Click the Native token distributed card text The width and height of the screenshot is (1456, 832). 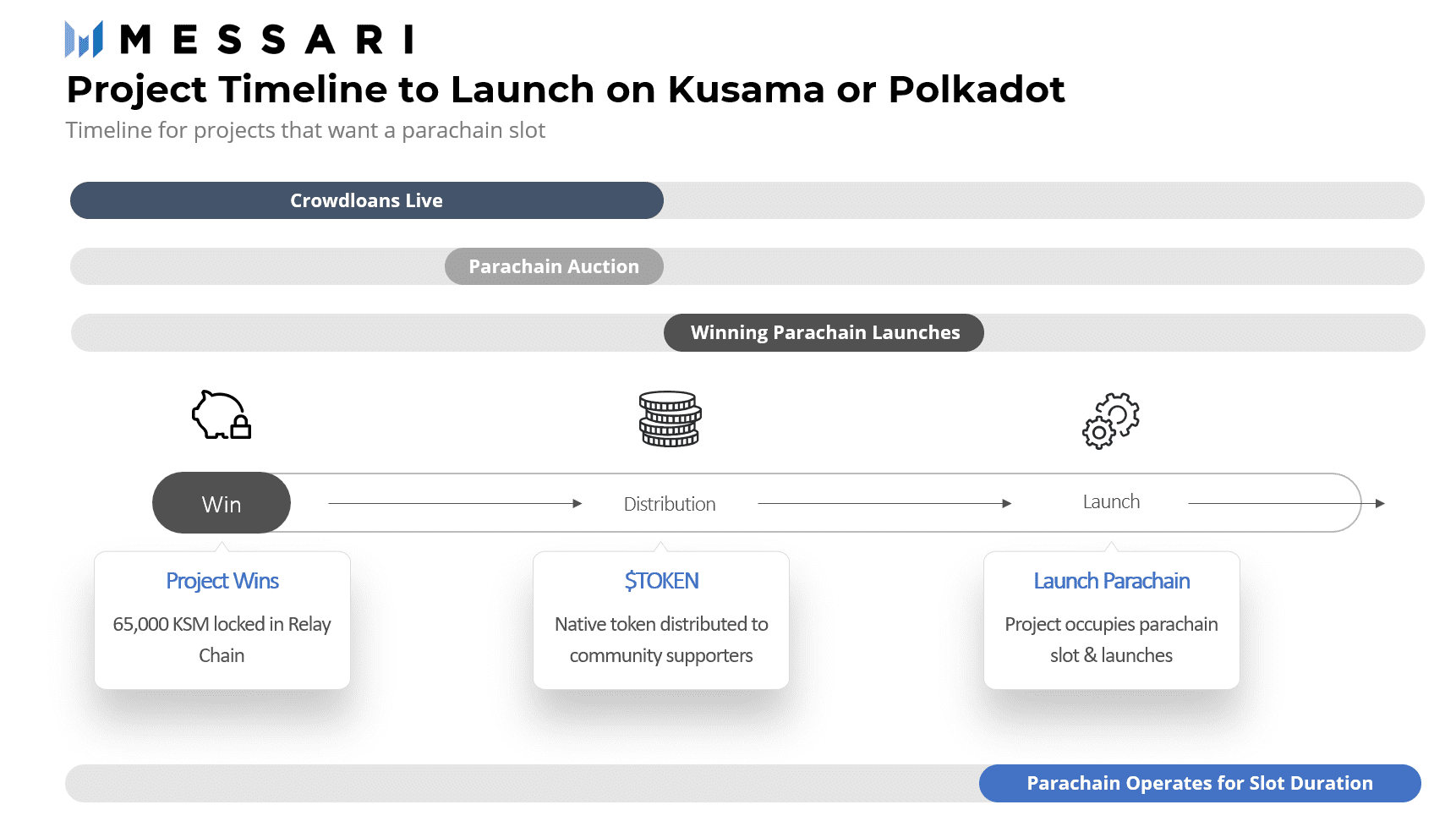[661, 639]
